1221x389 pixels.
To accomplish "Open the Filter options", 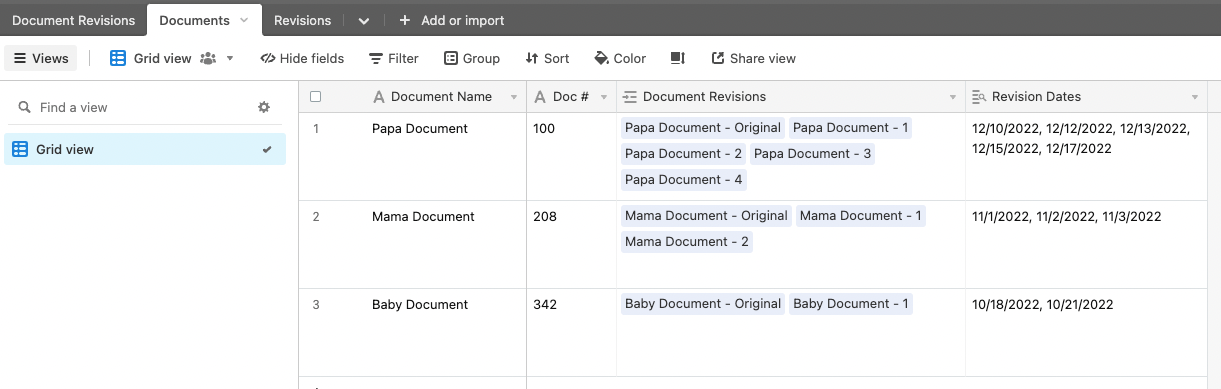I will click(394, 58).
